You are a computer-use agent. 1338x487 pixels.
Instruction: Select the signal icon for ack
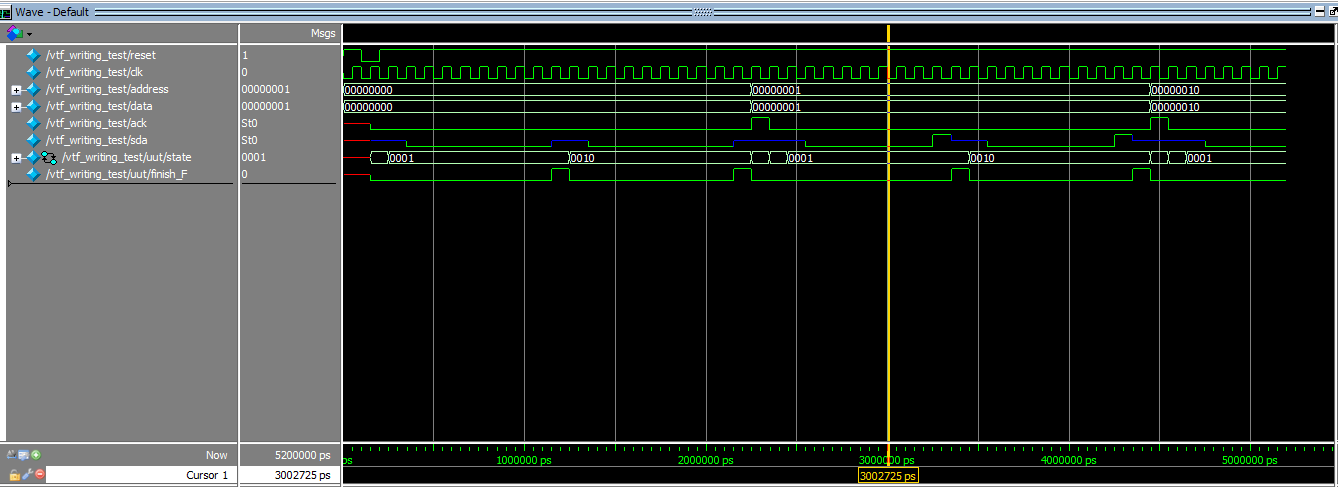[x=33, y=123]
